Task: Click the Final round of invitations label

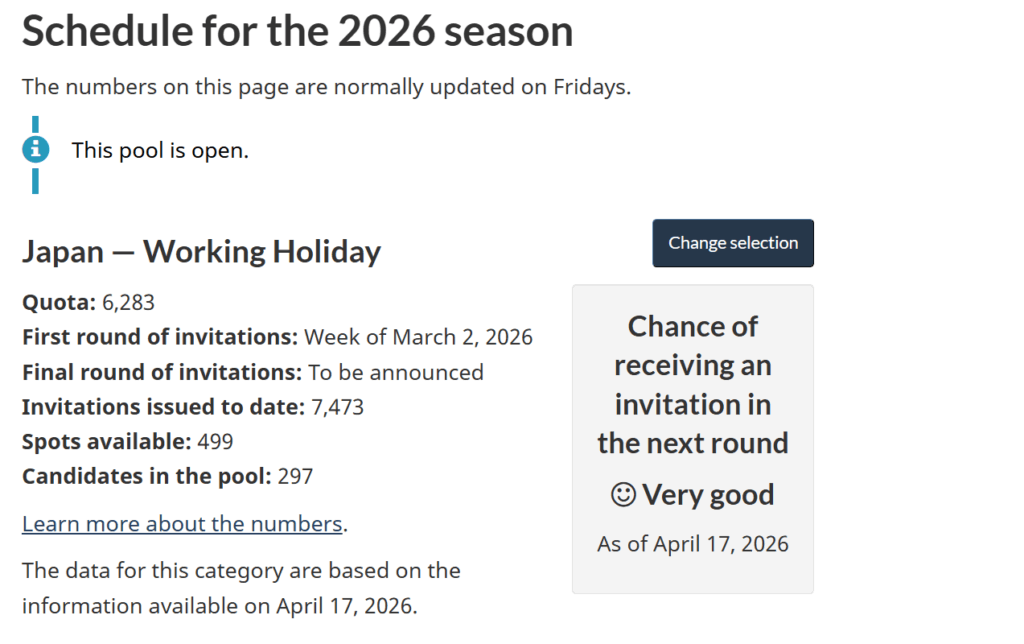Action: pos(161,372)
